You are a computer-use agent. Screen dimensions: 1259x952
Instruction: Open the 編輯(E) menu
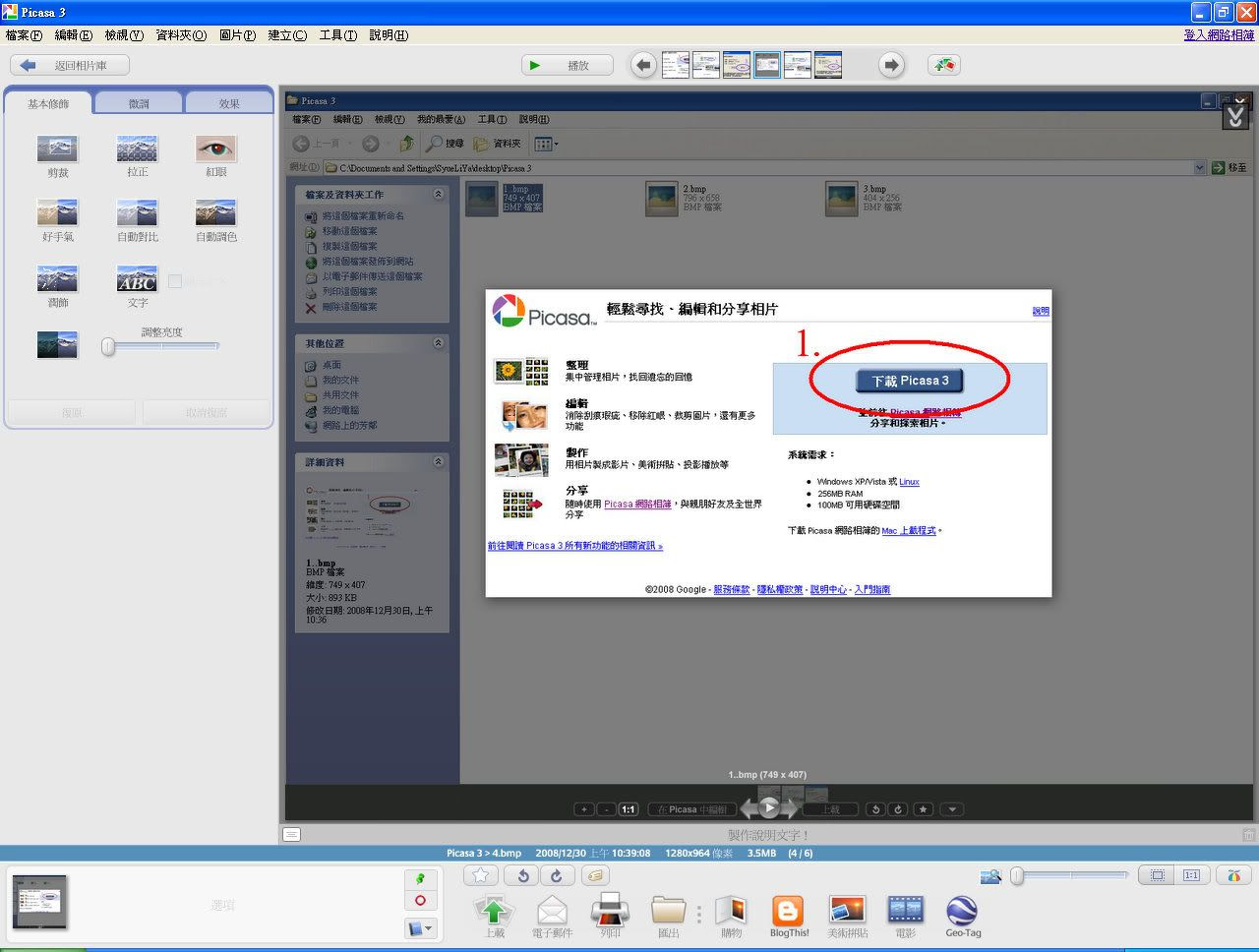point(73,35)
